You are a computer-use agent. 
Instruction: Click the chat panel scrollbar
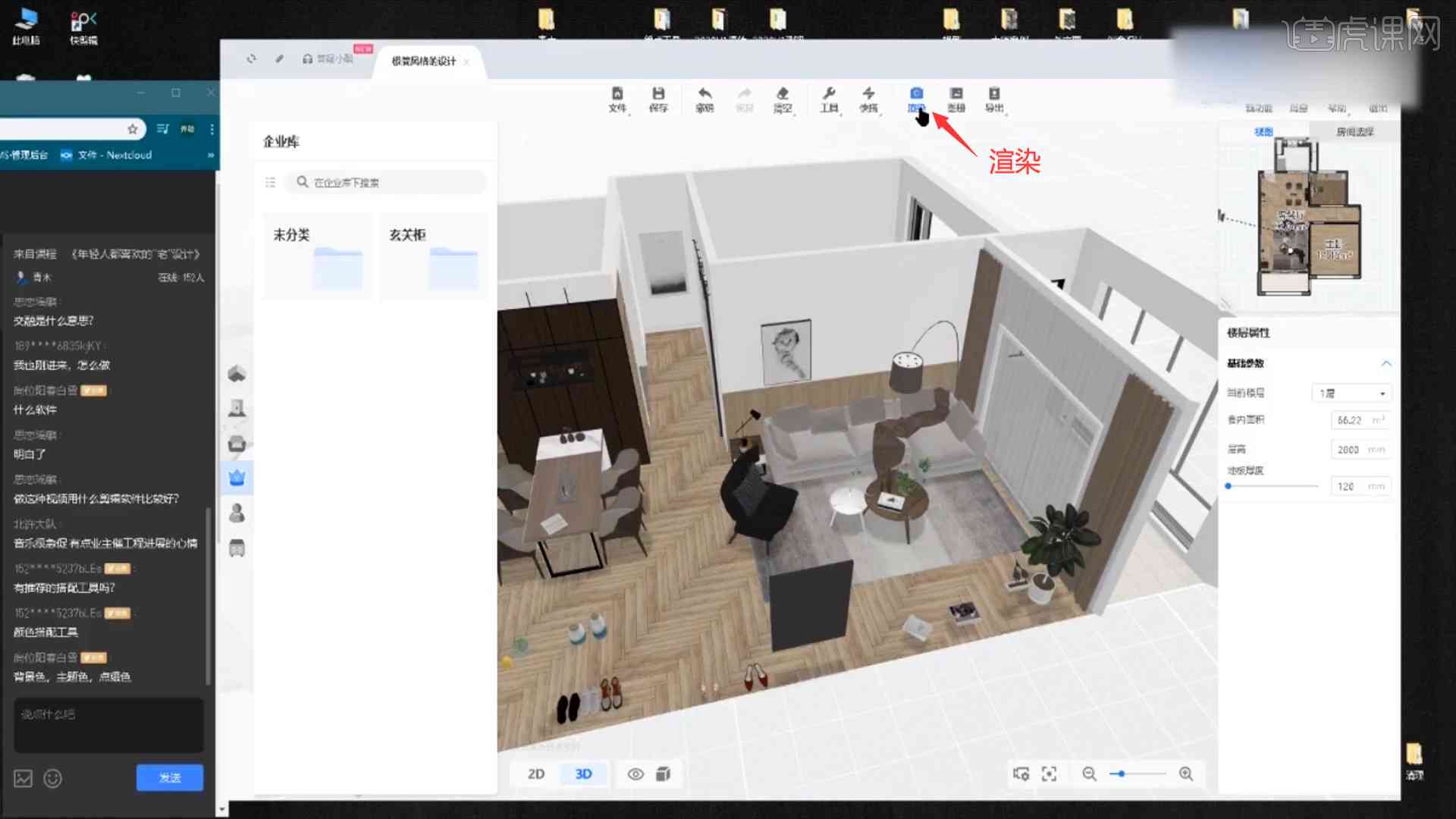pyautogui.click(x=208, y=597)
